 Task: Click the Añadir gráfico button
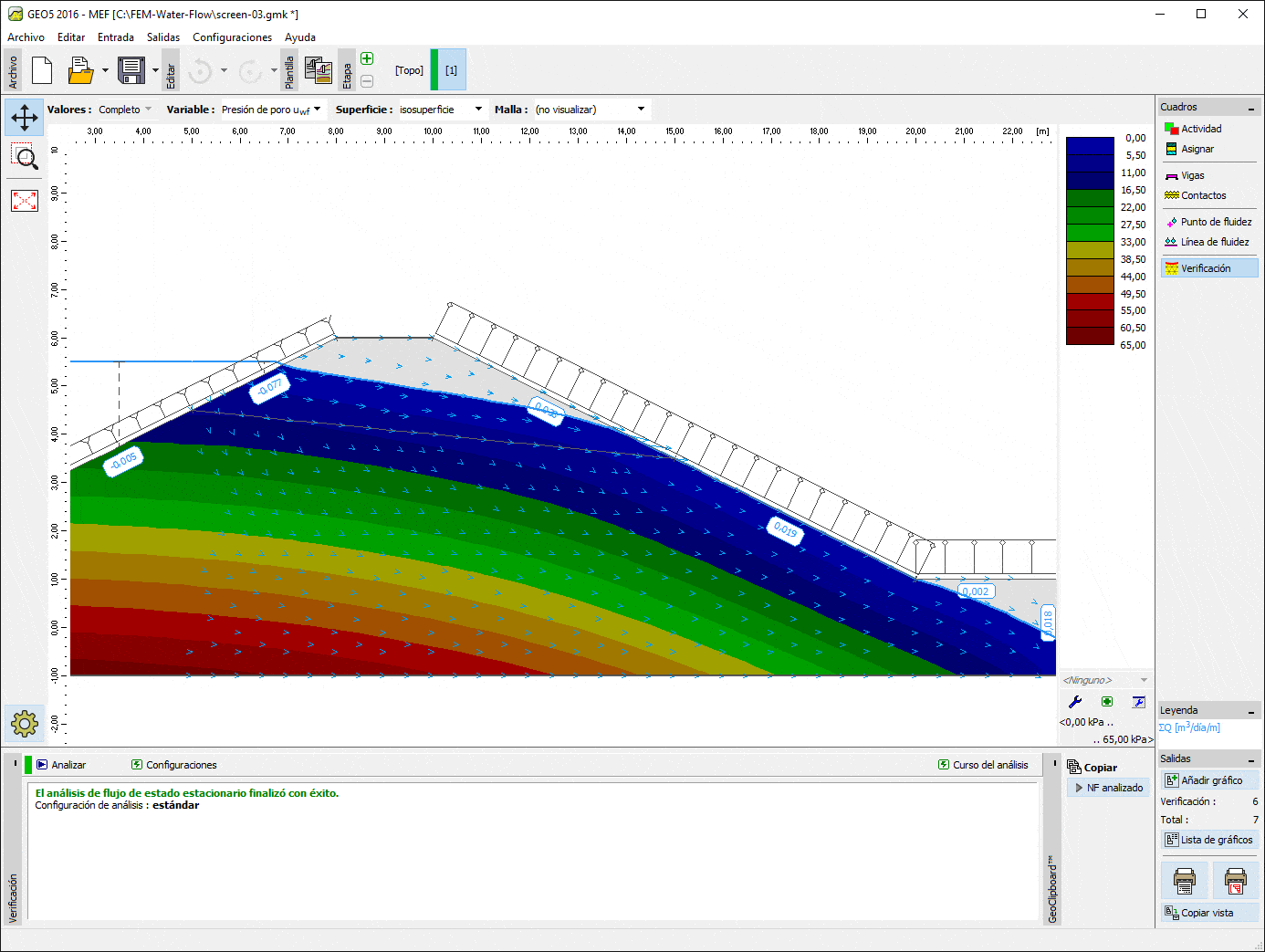[1210, 780]
